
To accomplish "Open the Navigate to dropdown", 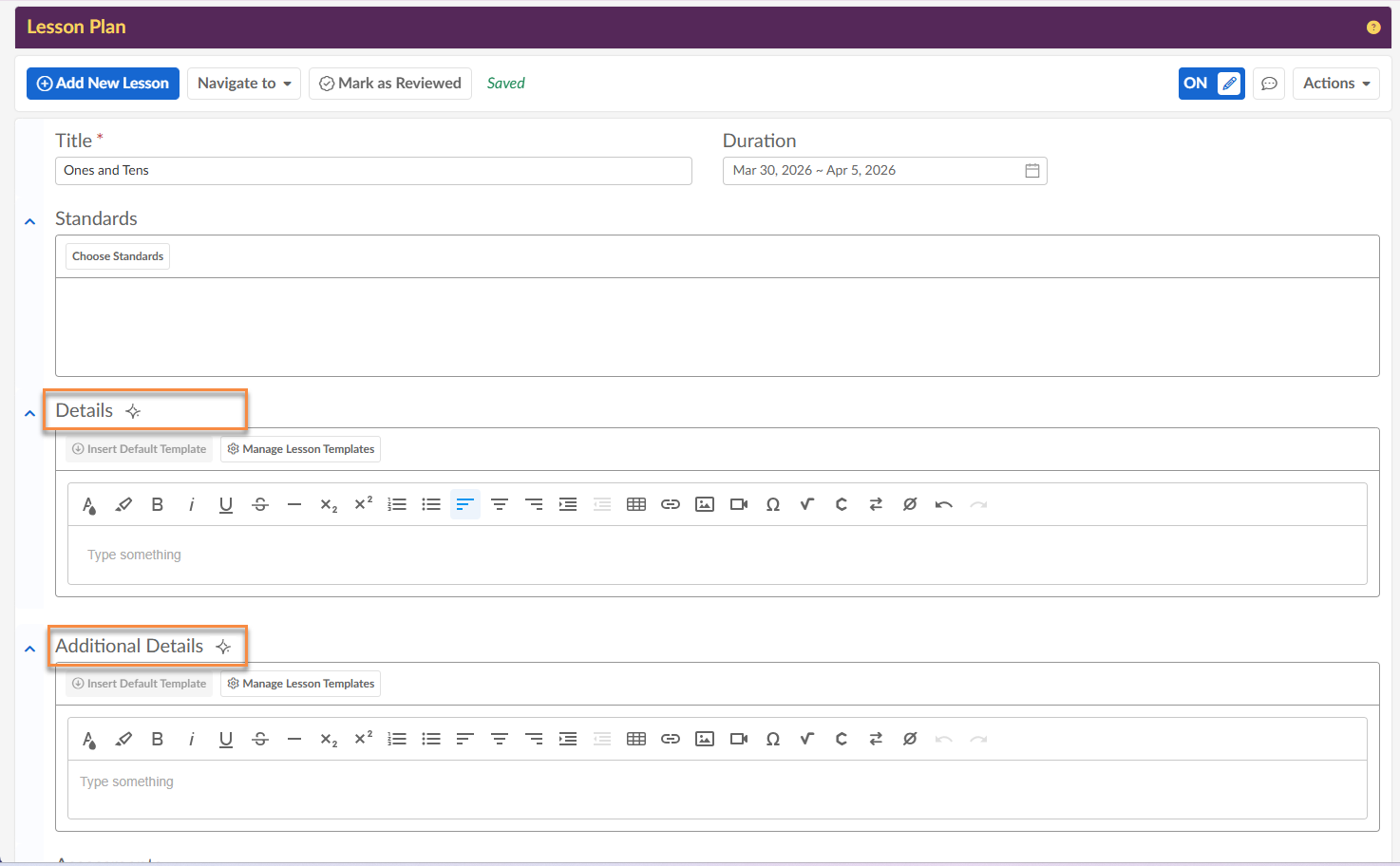I will (244, 84).
